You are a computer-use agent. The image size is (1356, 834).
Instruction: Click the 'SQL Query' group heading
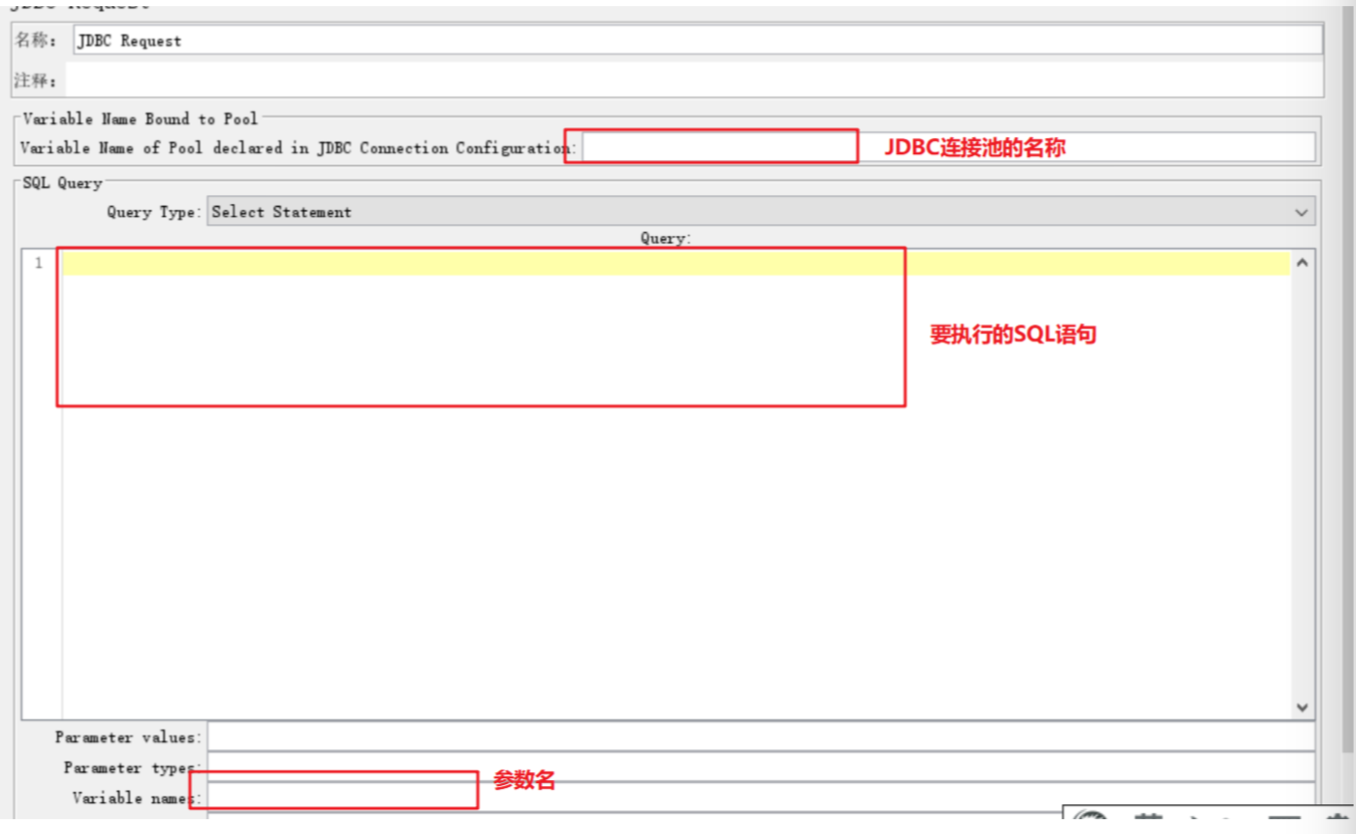62,183
